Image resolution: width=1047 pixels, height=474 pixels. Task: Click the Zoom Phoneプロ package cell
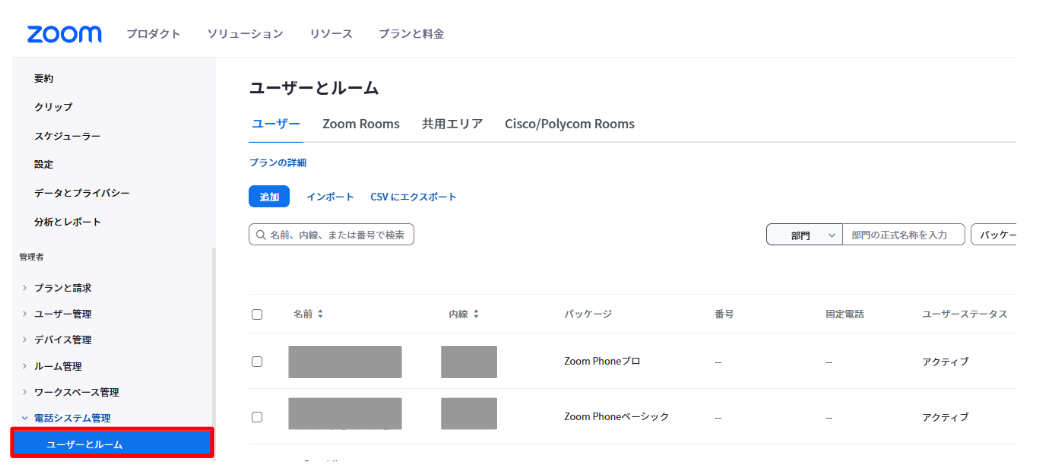pyautogui.click(x=602, y=361)
